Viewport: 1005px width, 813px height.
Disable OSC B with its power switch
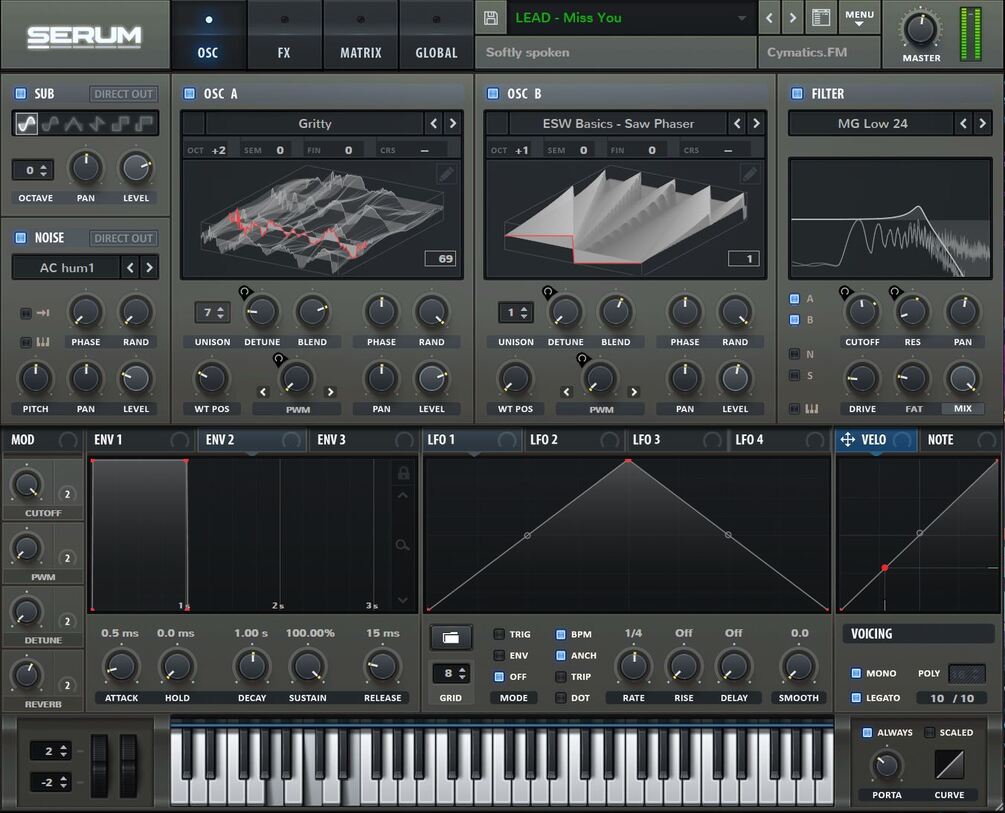coord(492,94)
